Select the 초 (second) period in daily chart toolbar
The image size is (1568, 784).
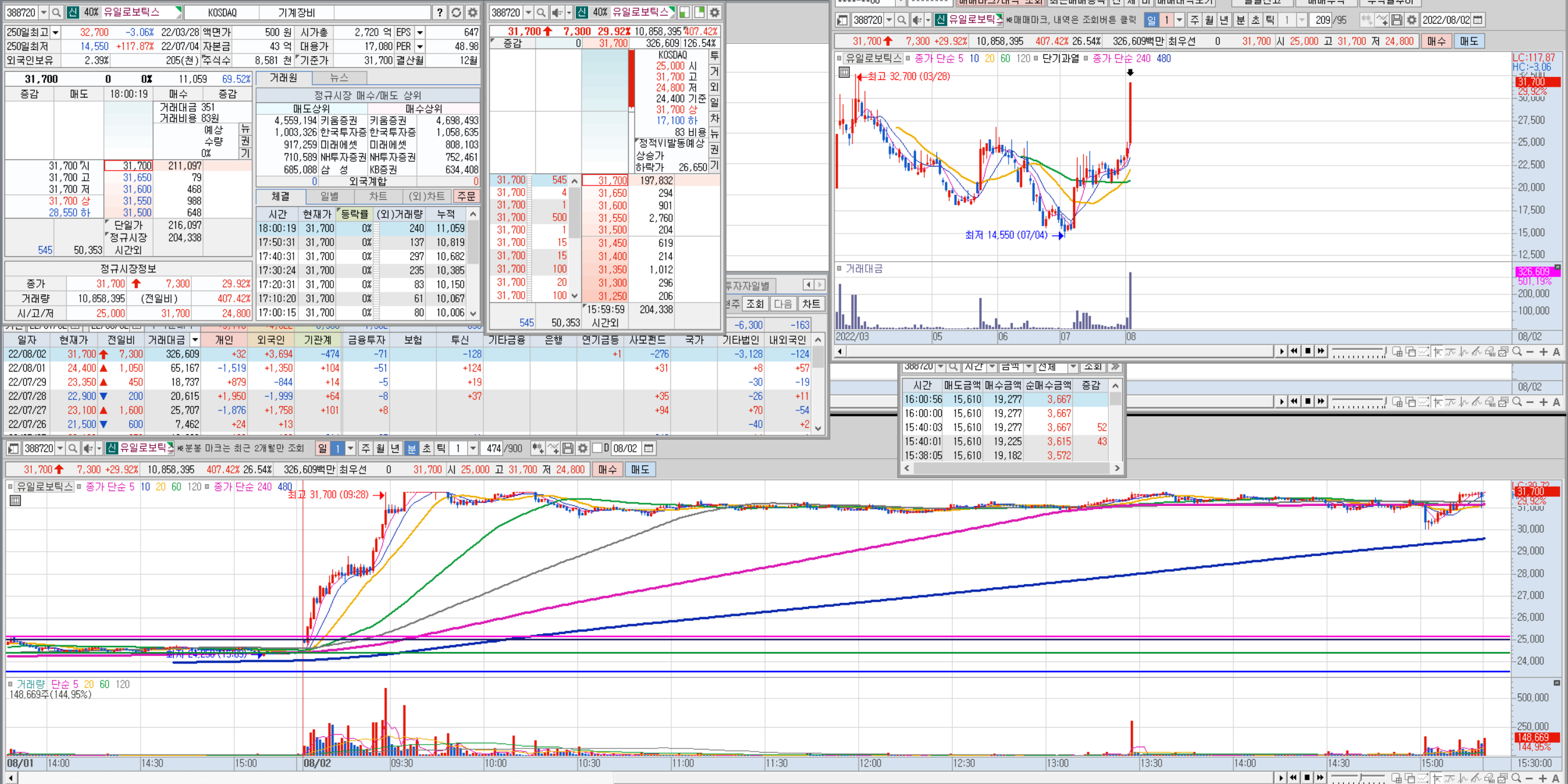pyautogui.click(x=1255, y=21)
